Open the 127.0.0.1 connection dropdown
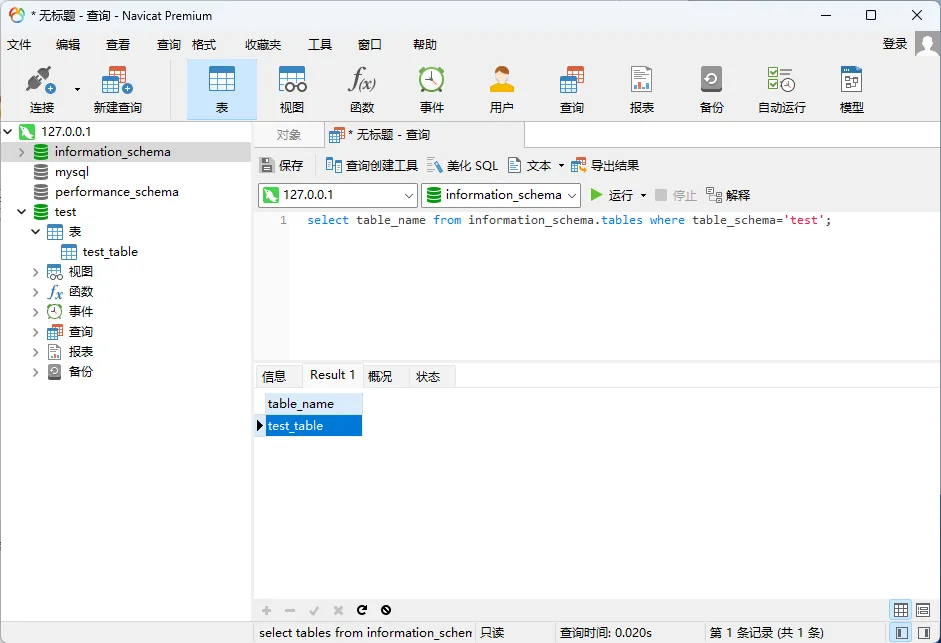941x643 pixels. point(338,195)
